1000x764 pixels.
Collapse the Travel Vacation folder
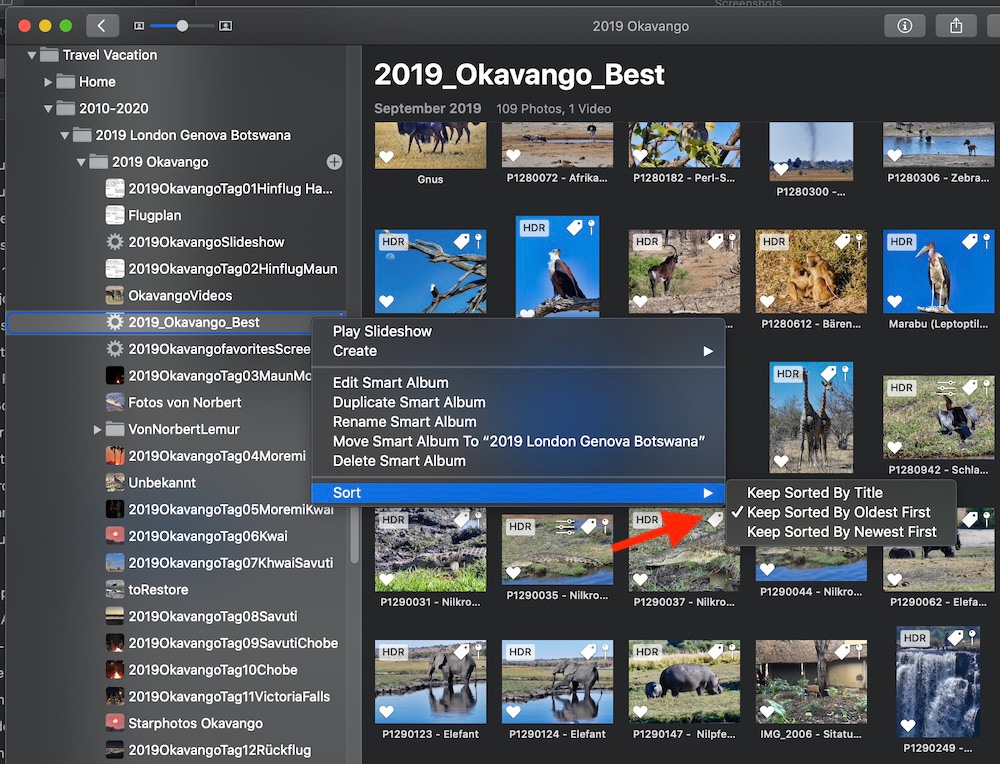click(x=32, y=55)
